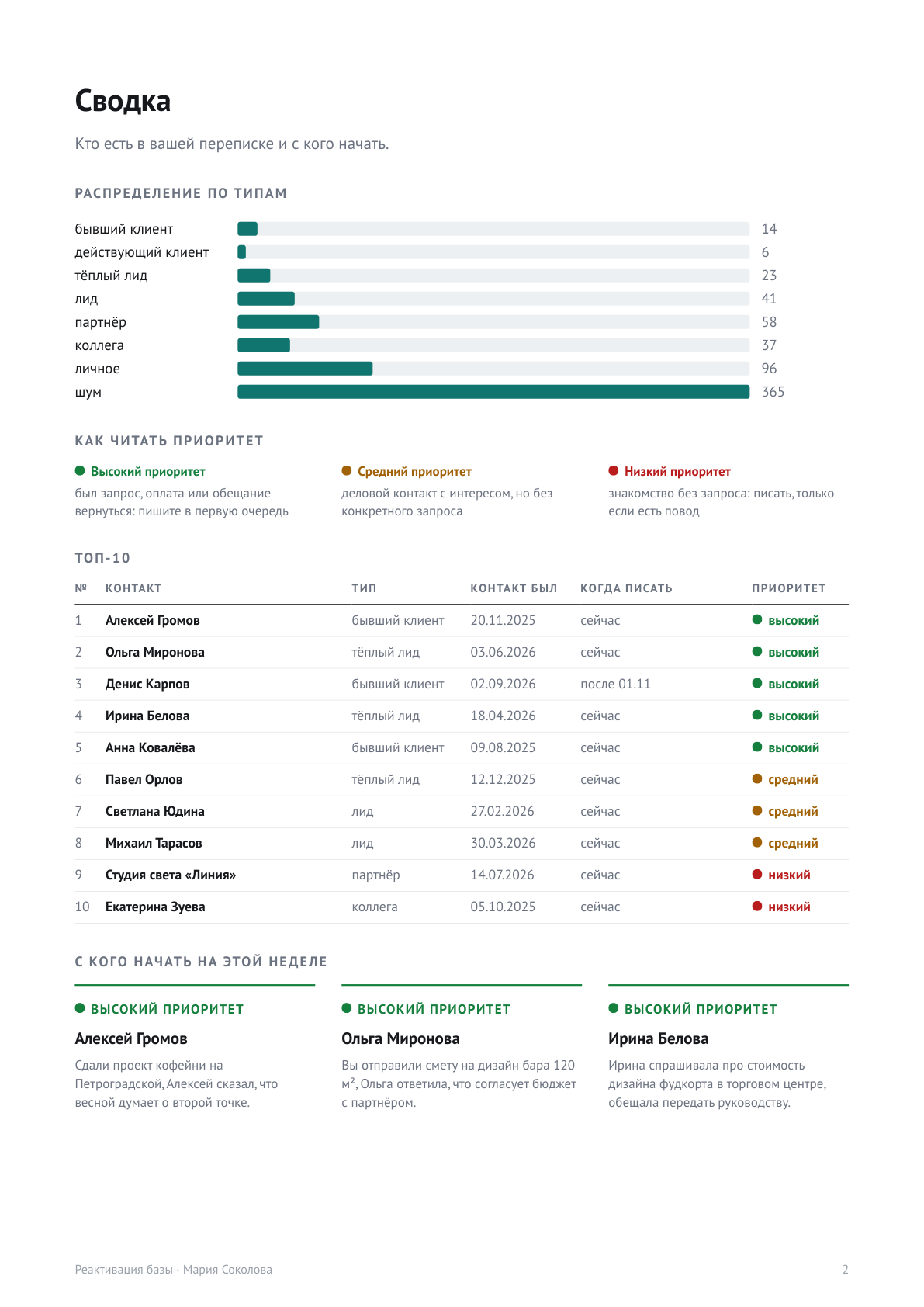Select the "ТОП-10" section heading
This screenshot has width=924, height=1307.
click(102, 558)
